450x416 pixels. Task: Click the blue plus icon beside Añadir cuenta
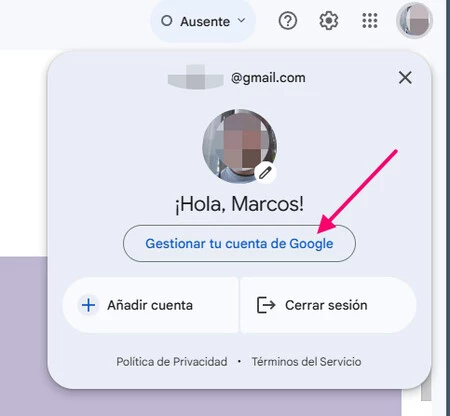click(x=88, y=305)
